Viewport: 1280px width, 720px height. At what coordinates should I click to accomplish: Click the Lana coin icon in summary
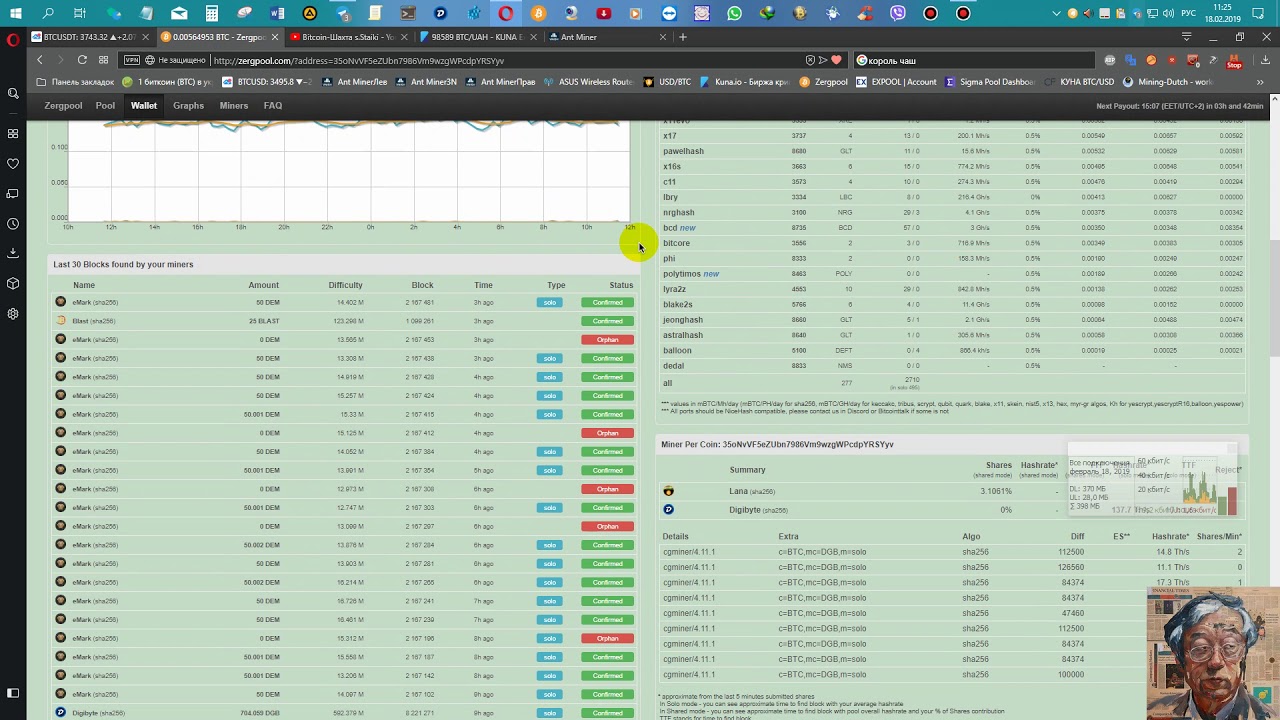668,491
